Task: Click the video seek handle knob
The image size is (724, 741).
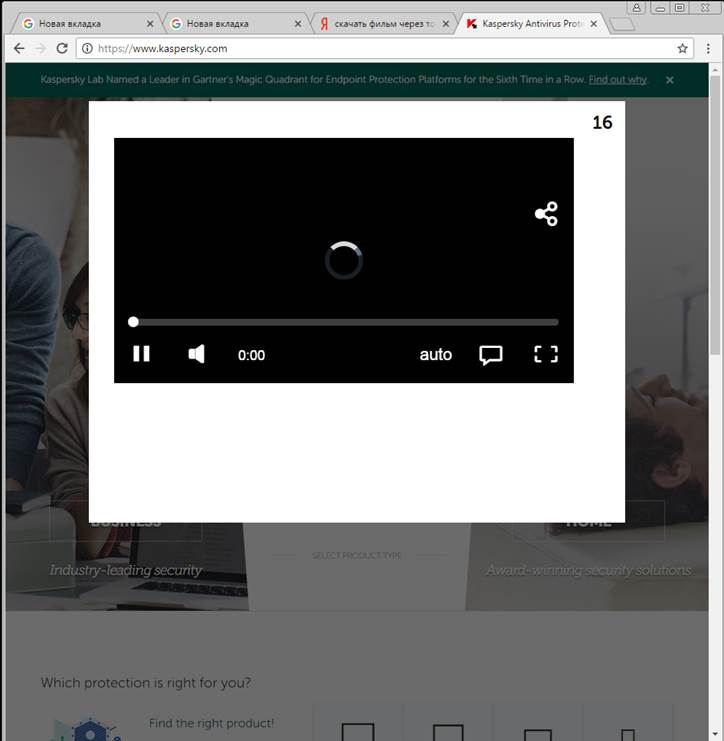Action: coord(133,322)
